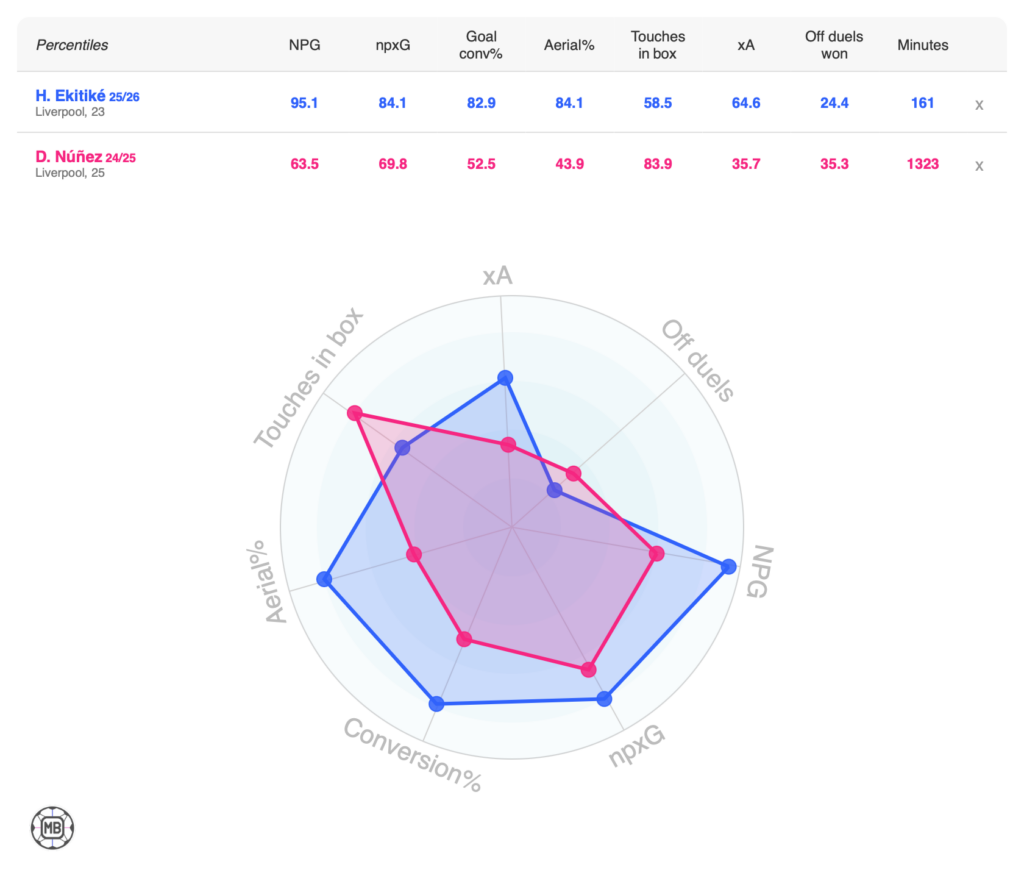The width and height of the screenshot is (1024, 895).
Task: Click Ekitiké's blue NPG radar point
Action: click(x=728, y=567)
